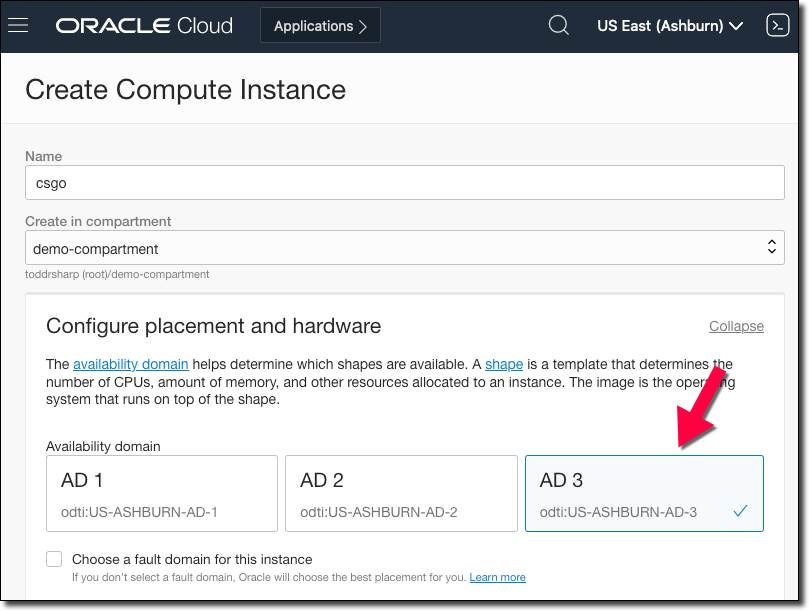Image resolution: width=809 pixels, height=611 pixels.
Task: Click the search magnifier icon
Action: (559, 26)
